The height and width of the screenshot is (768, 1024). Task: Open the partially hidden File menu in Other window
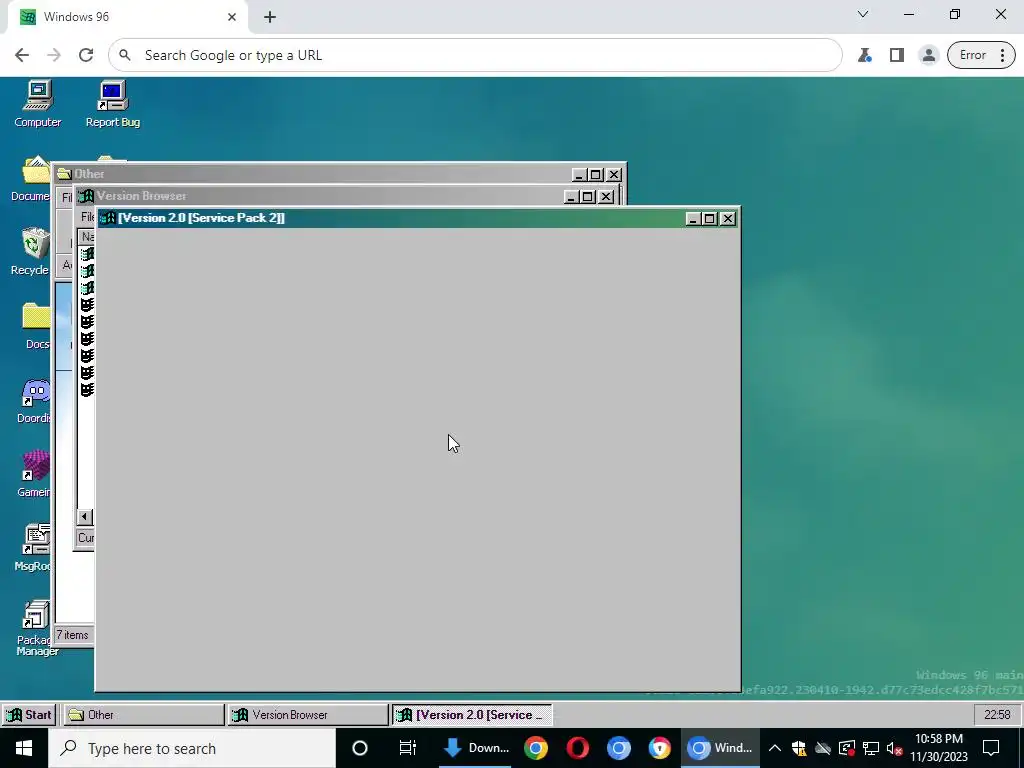coord(67,197)
